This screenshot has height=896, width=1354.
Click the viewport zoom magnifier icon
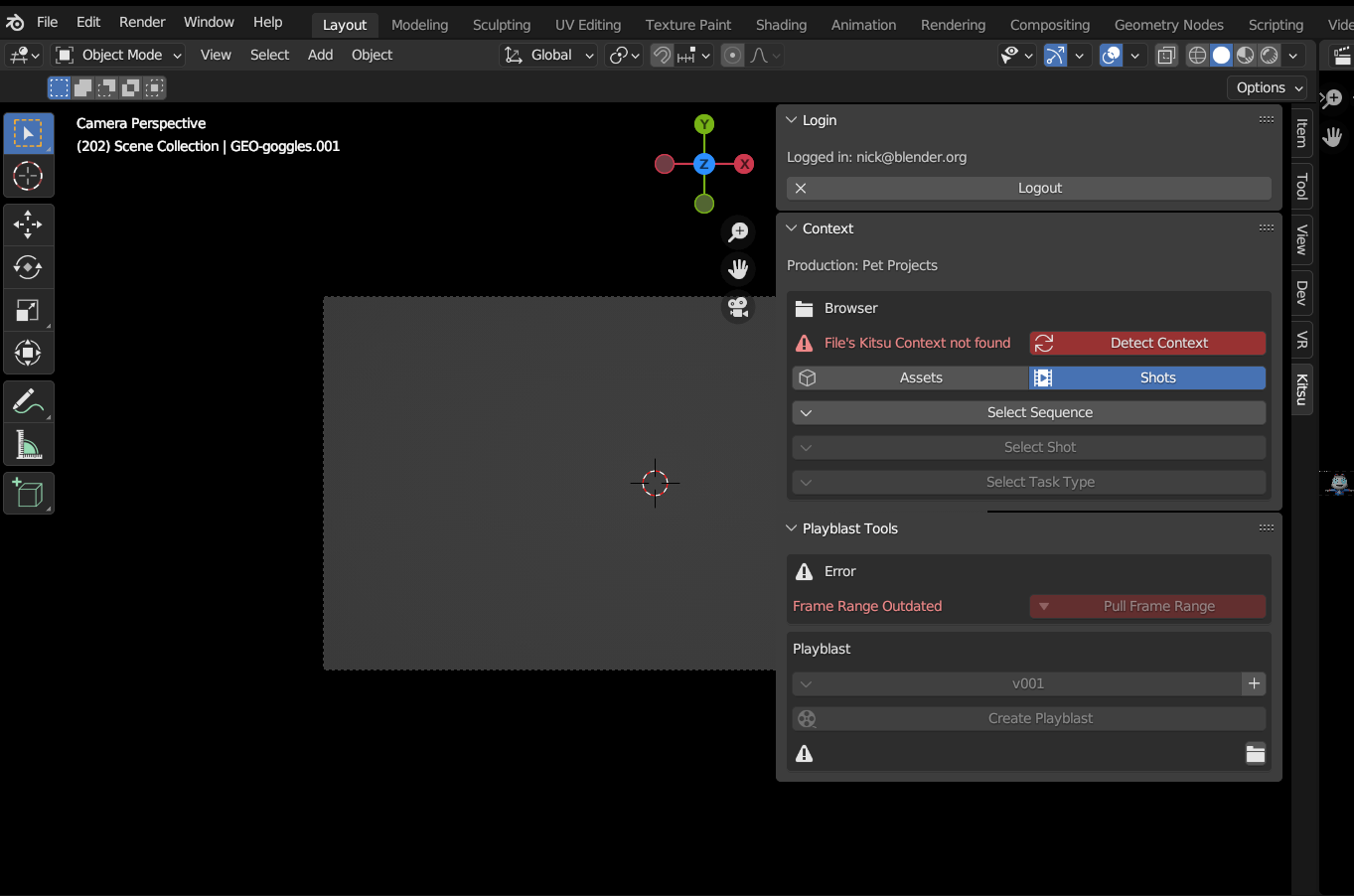point(738,232)
